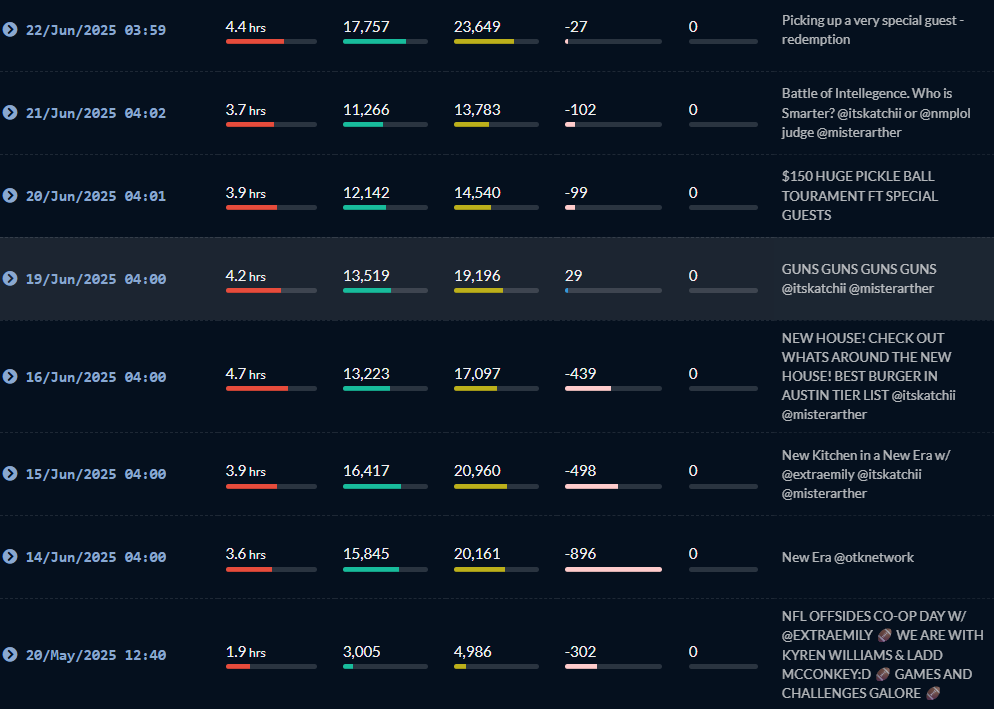Expand the 20/Jun/2025 04:01 stream row

[x=10, y=195]
